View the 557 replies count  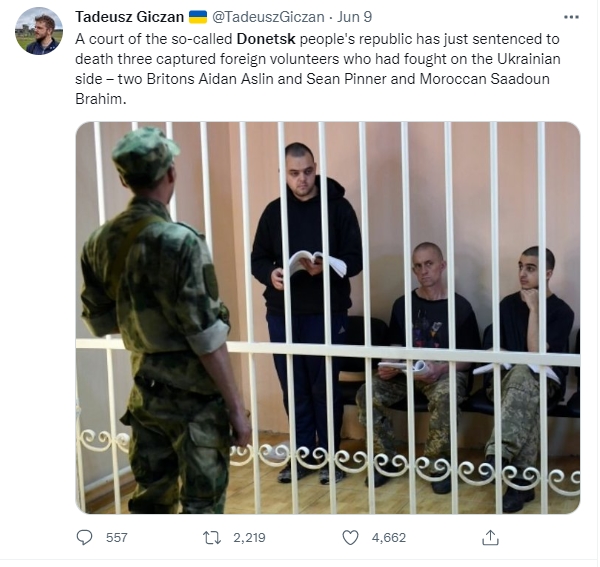click(116, 537)
